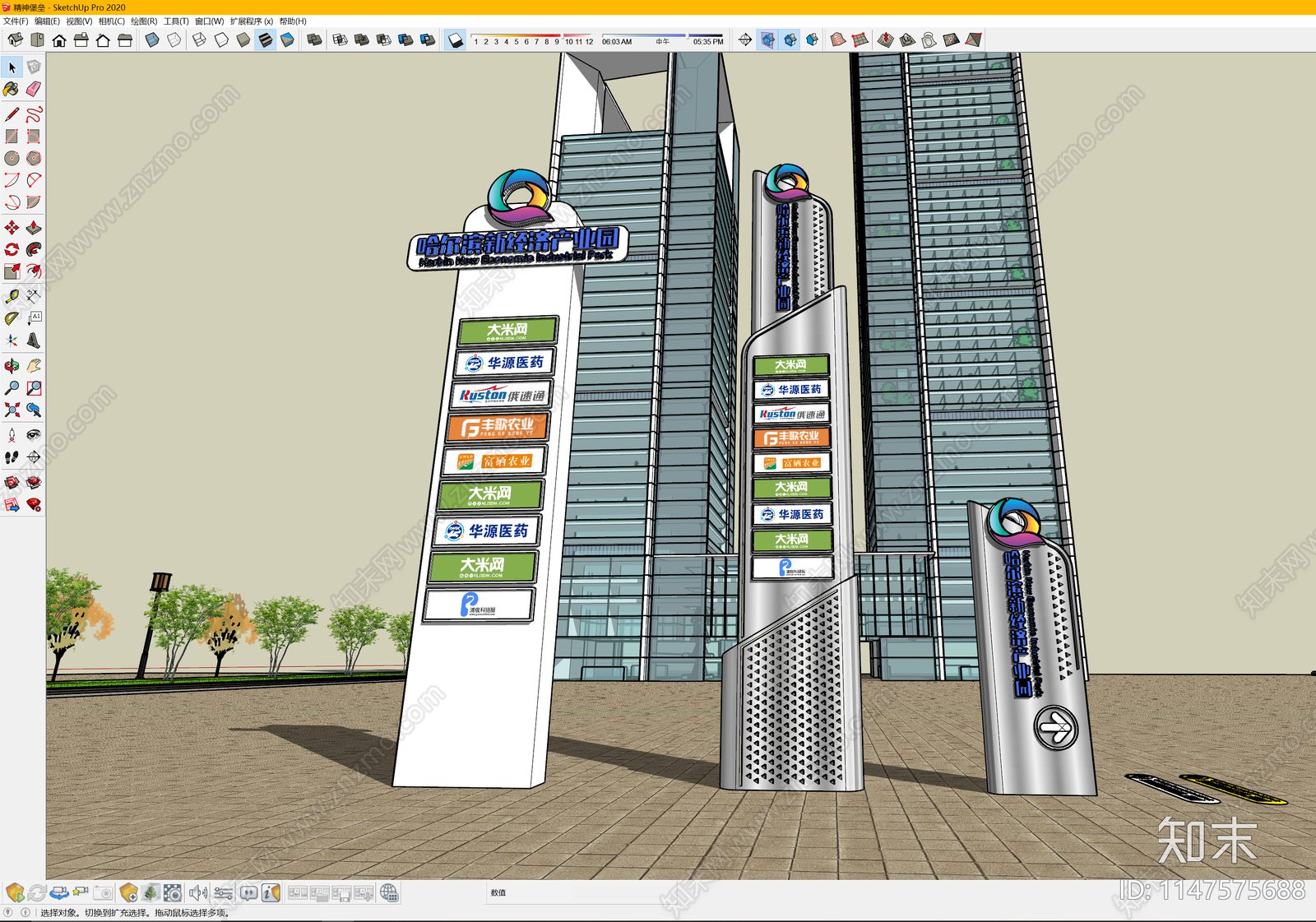Select the Make Component tool
Screen dimensions: 1316x922
pyautogui.click(x=34, y=67)
